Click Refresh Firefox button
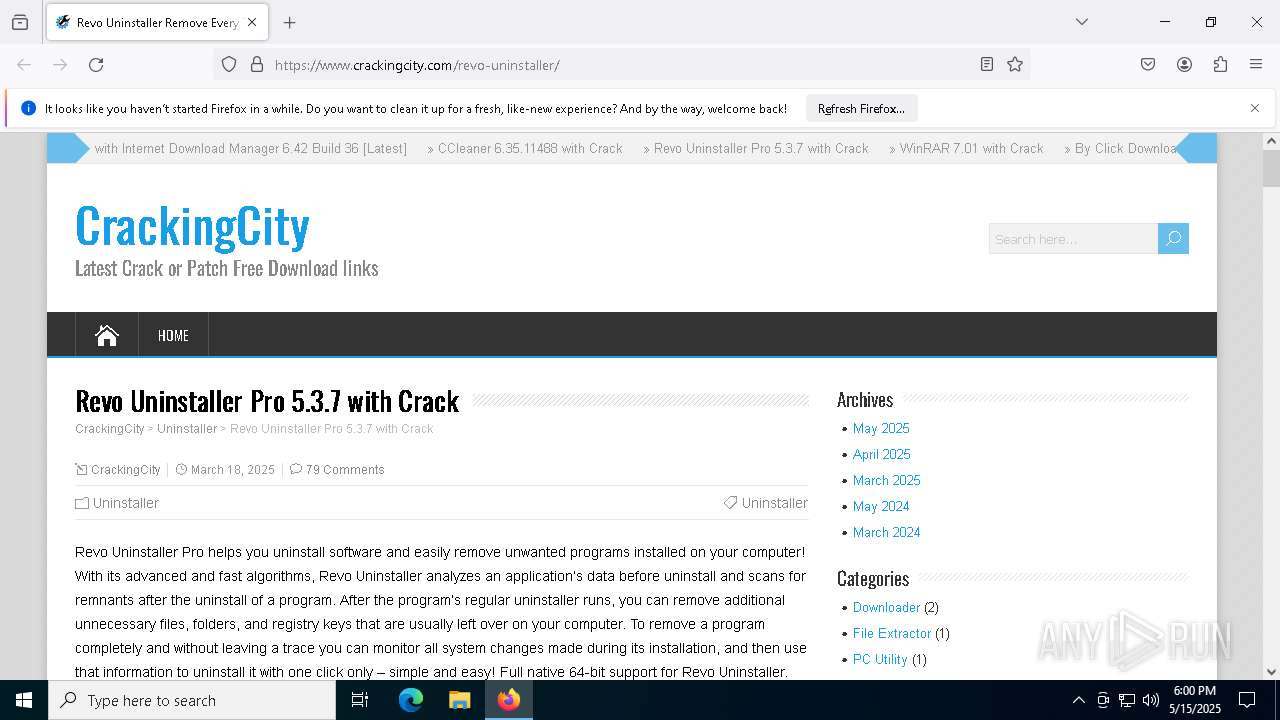The height and width of the screenshot is (720, 1280). tap(861, 108)
